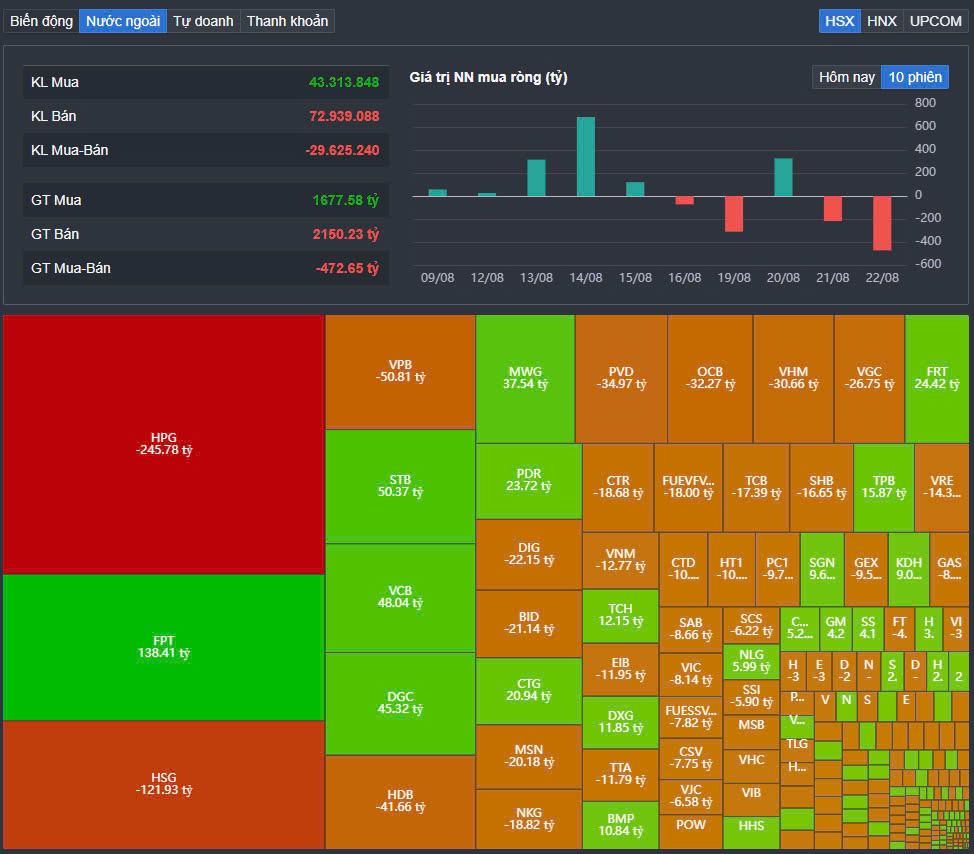Click the EIB -11.95 tỷ tile
This screenshot has height=854, width=974.
pyautogui.click(x=621, y=669)
